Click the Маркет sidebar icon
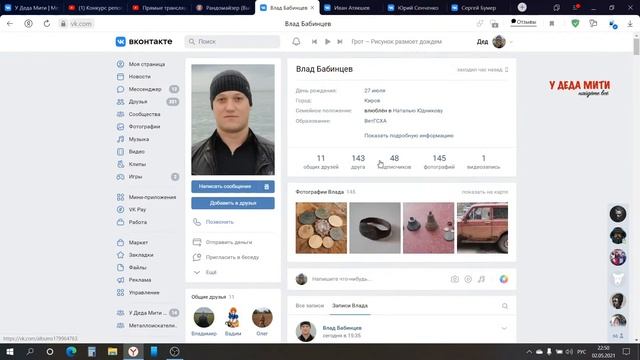This screenshot has width=640, height=360. (x=120, y=242)
